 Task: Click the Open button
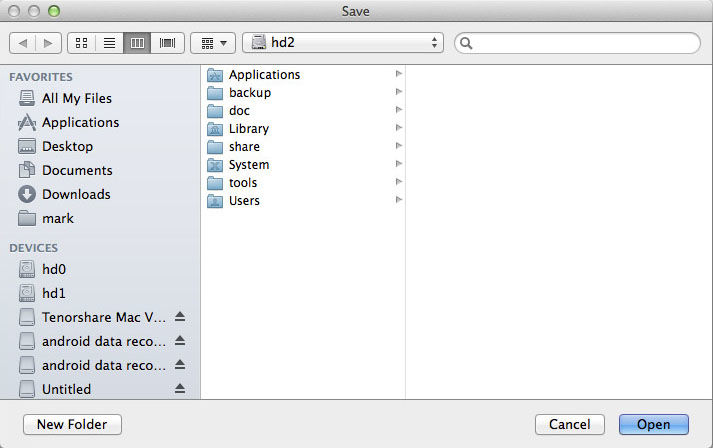pyautogui.click(x=653, y=424)
